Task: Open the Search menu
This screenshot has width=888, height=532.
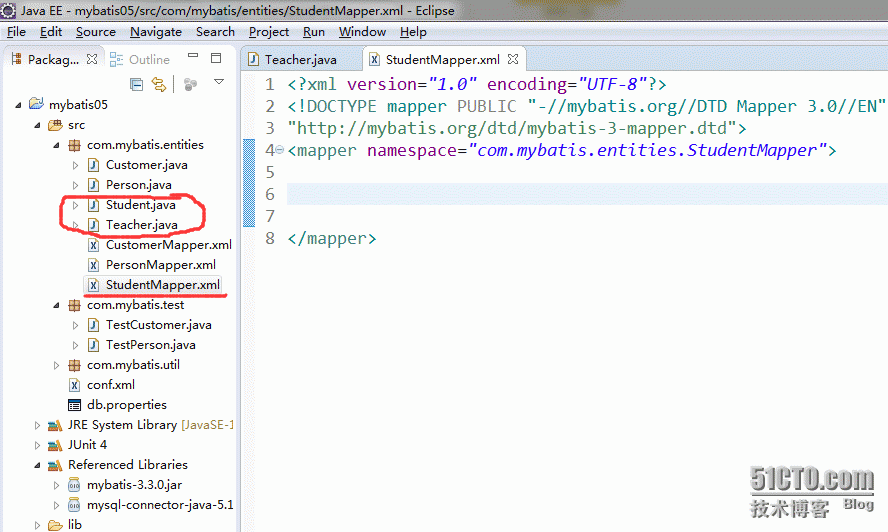Action: tap(215, 32)
